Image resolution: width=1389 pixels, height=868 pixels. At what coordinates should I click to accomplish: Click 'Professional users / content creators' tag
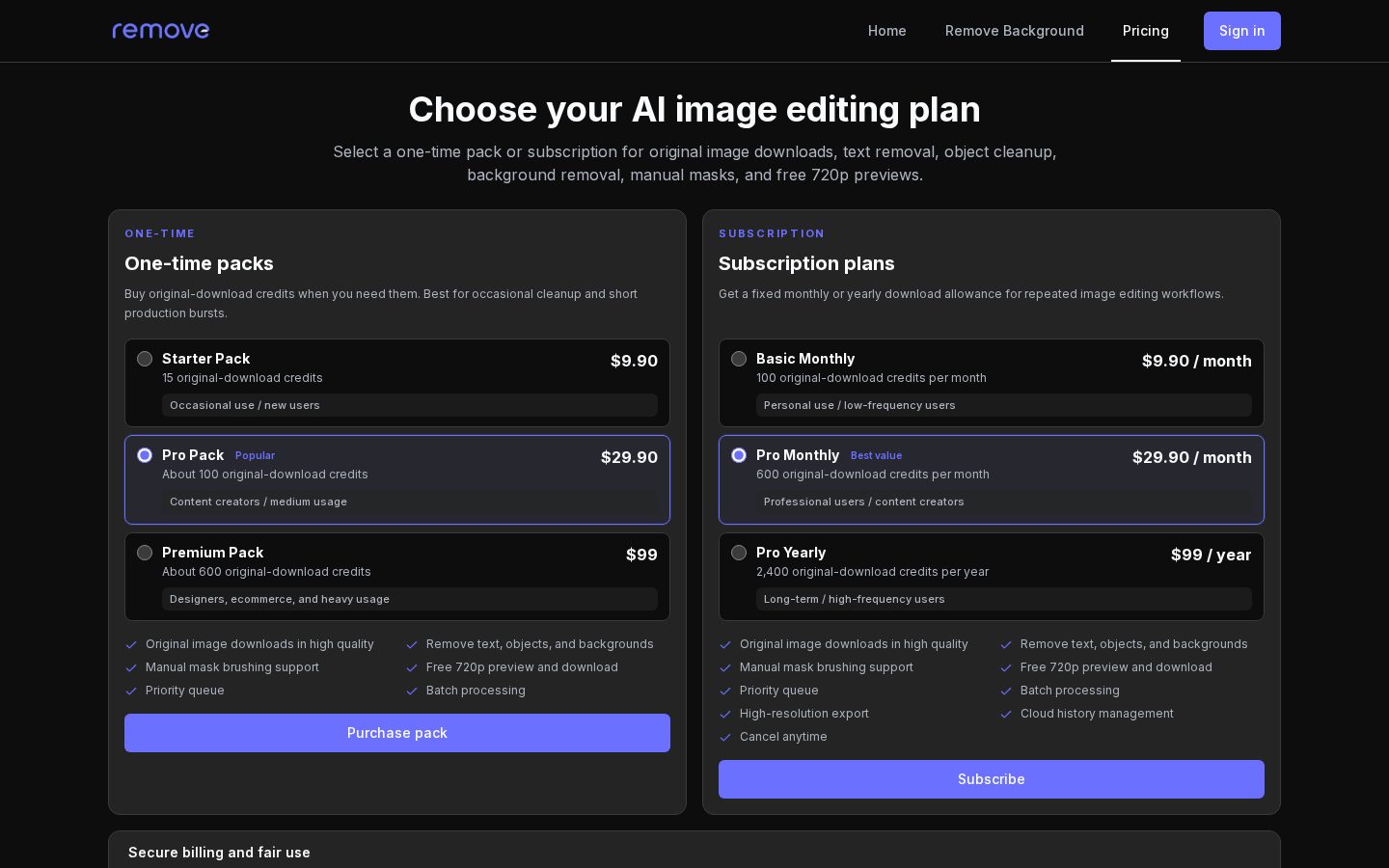[1004, 502]
